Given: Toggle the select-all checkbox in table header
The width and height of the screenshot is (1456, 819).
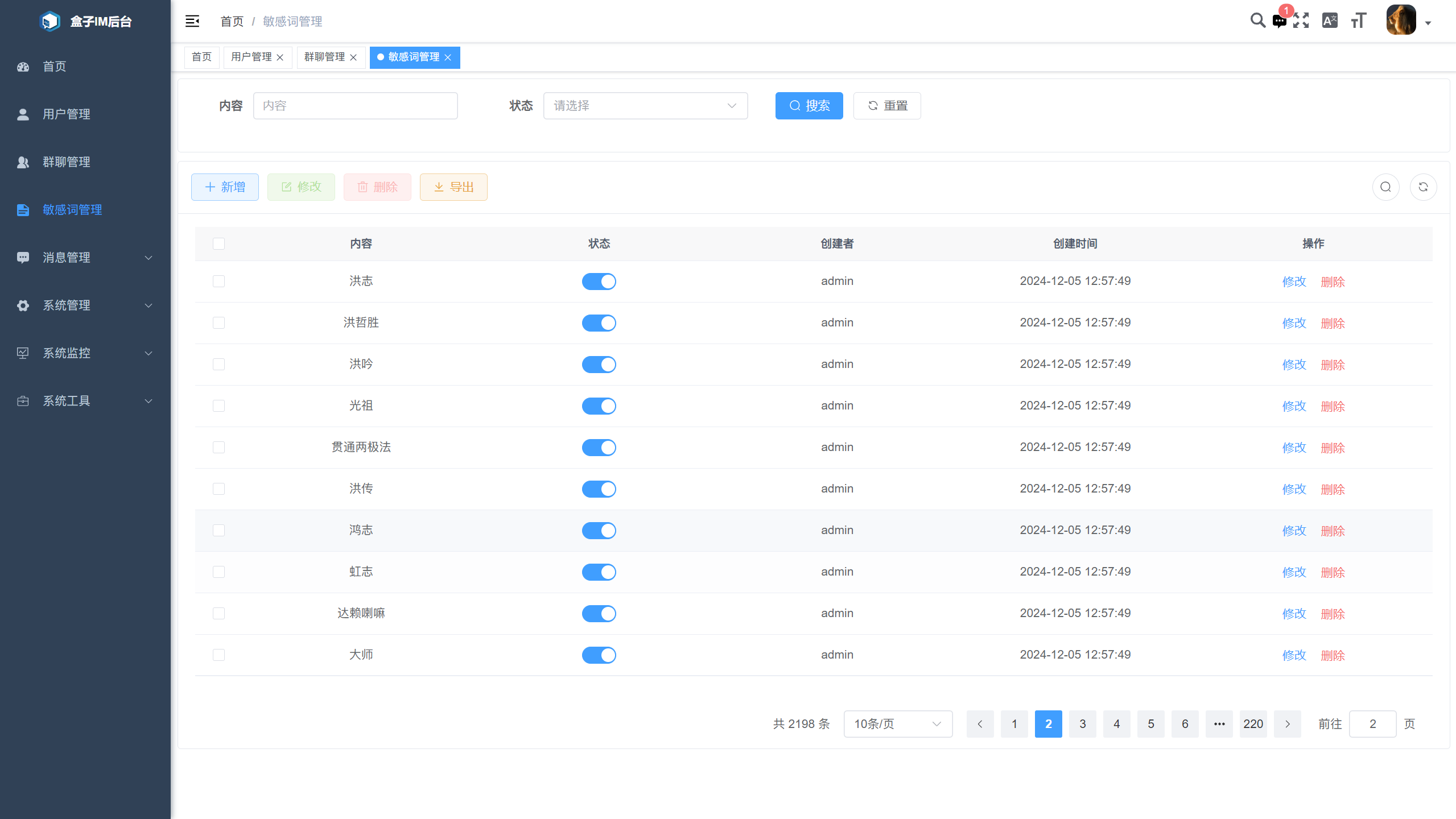Looking at the screenshot, I should [218, 243].
